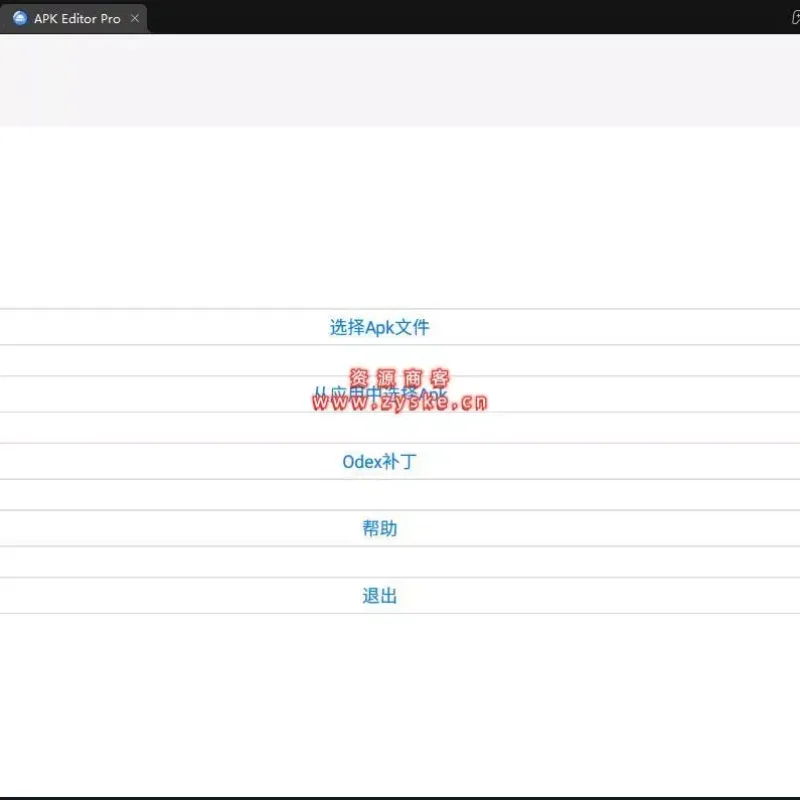Close the APK Editor Pro tab
Image resolution: width=800 pixels, height=800 pixels.
pyautogui.click(x=135, y=18)
